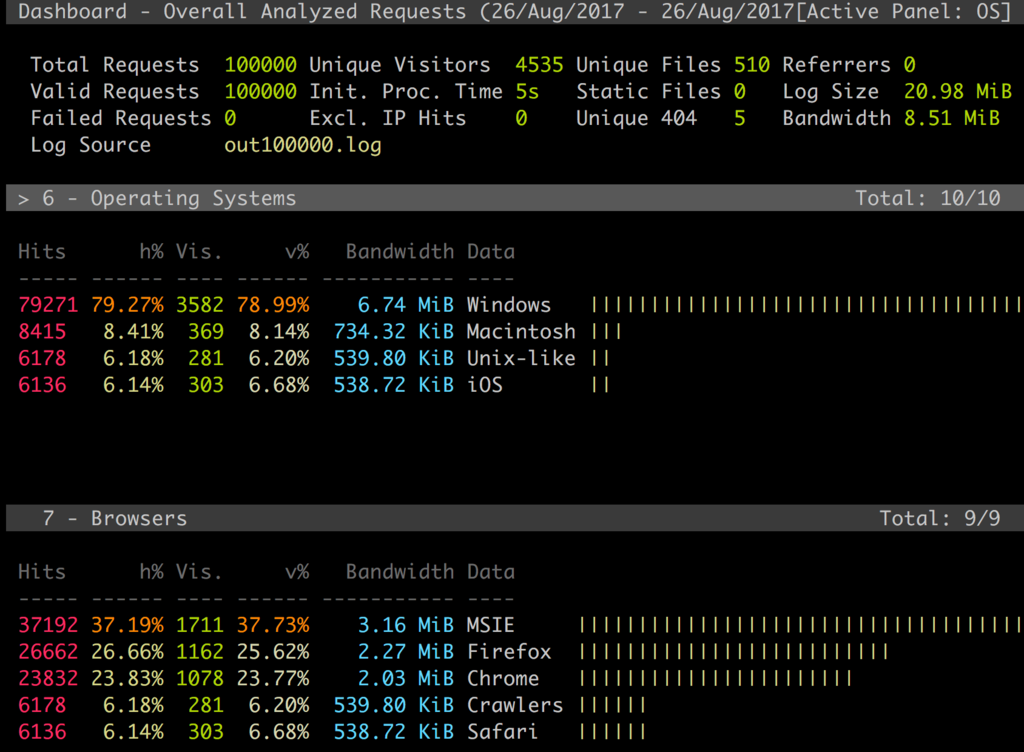Click the Unique Files value 510
Image resolution: width=1024 pixels, height=752 pixels.
[x=752, y=65]
